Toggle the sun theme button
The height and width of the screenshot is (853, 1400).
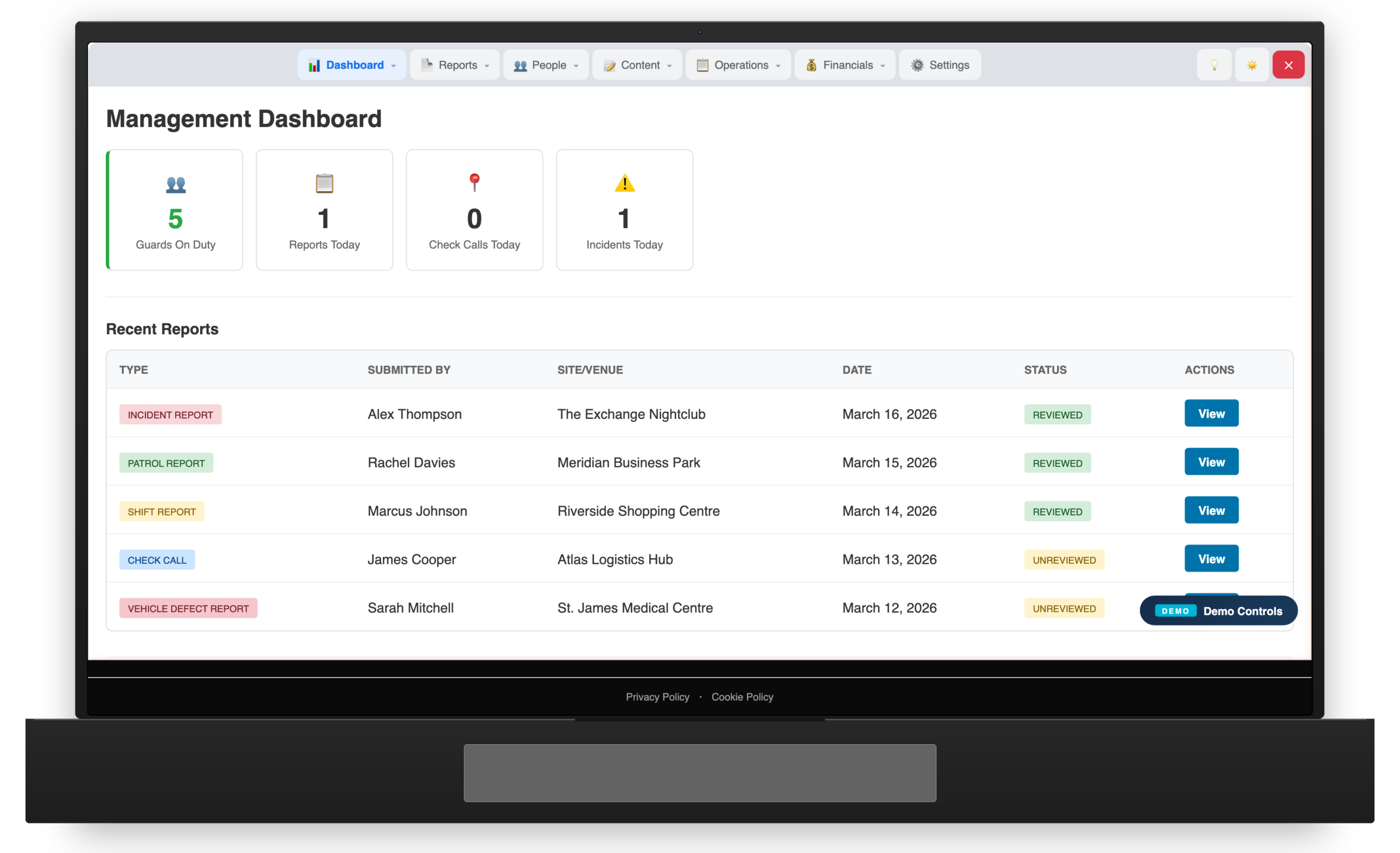1252,65
